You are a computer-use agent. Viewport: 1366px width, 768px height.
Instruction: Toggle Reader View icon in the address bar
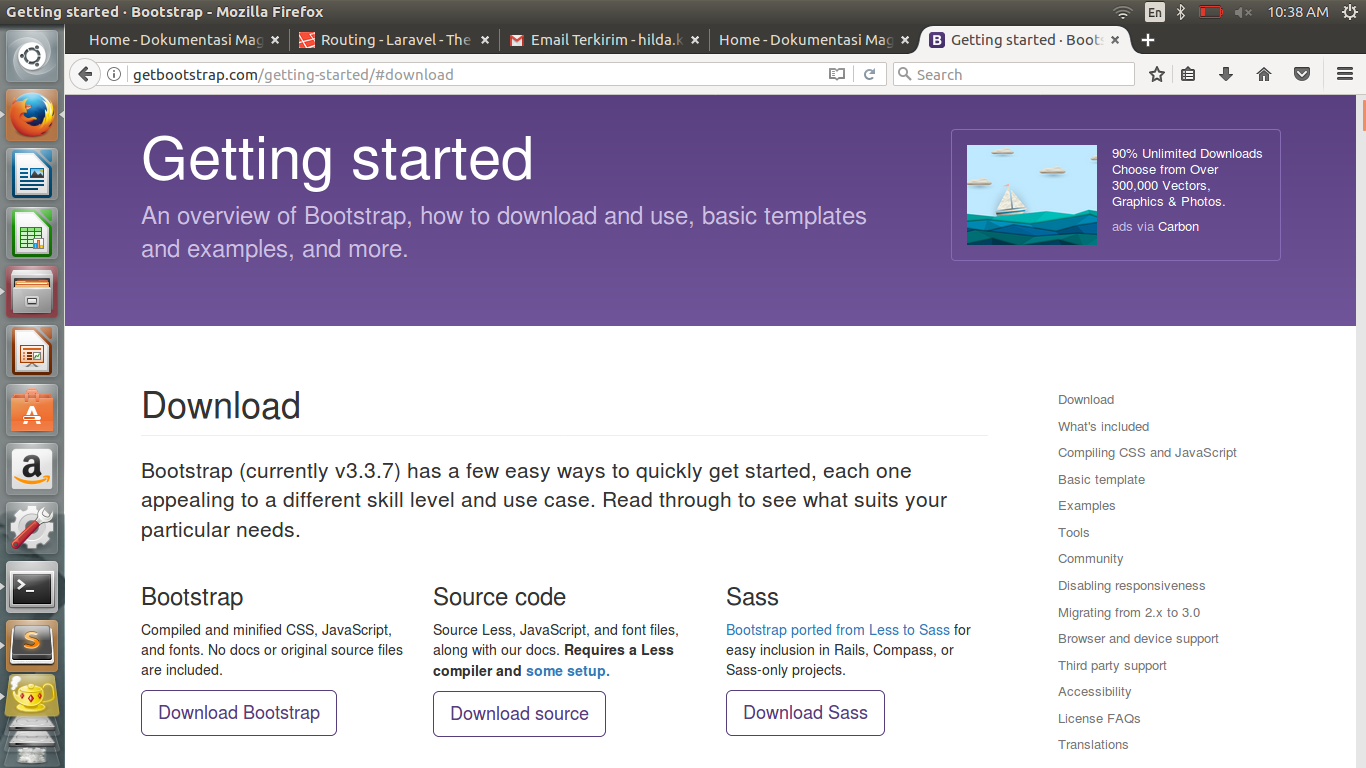(x=837, y=74)
